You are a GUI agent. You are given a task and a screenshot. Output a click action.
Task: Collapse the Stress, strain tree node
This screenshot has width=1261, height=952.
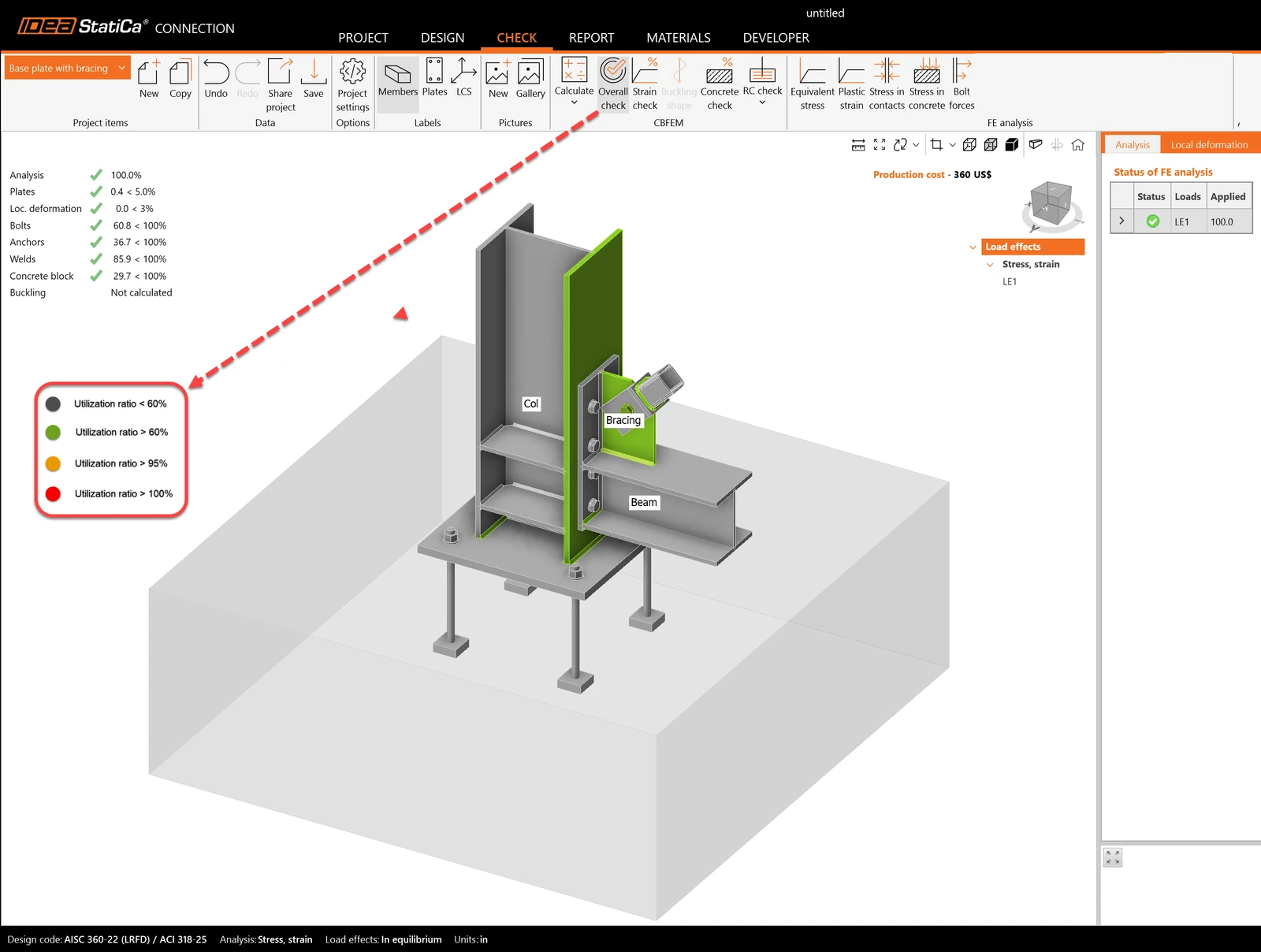(x=990, y=265)
